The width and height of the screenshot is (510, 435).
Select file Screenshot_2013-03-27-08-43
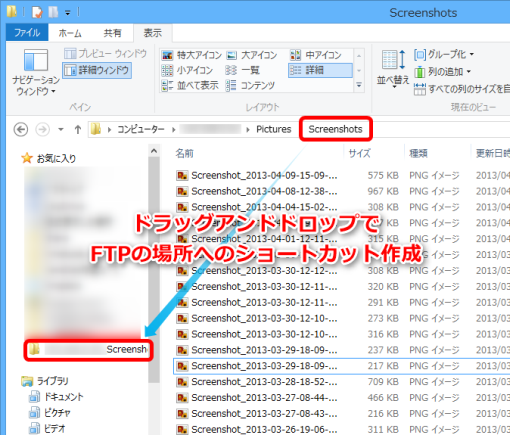click(x=264, y=414)
